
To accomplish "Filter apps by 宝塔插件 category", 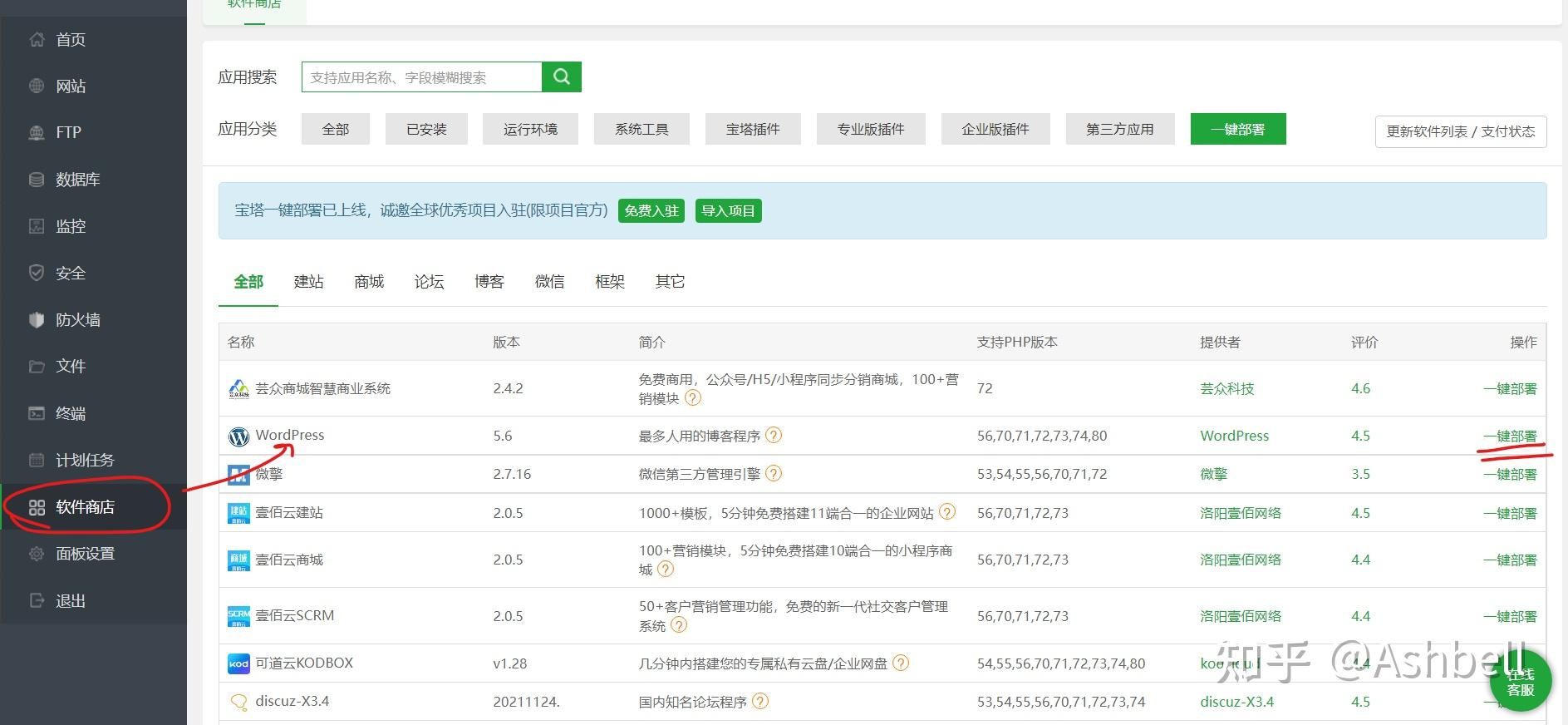I will (x=753, y=129).
